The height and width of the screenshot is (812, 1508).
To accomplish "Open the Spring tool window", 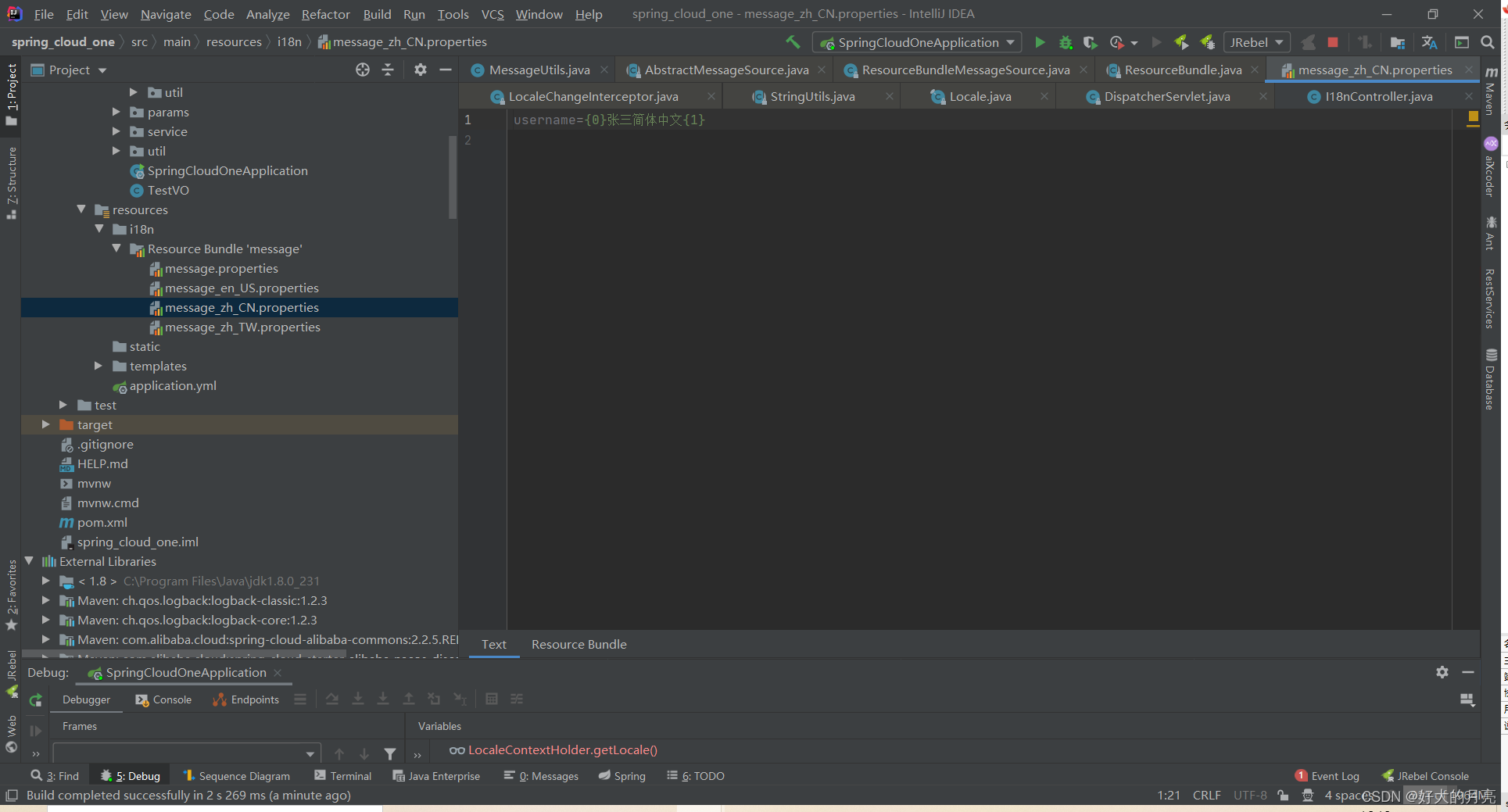I will (622, 776).
